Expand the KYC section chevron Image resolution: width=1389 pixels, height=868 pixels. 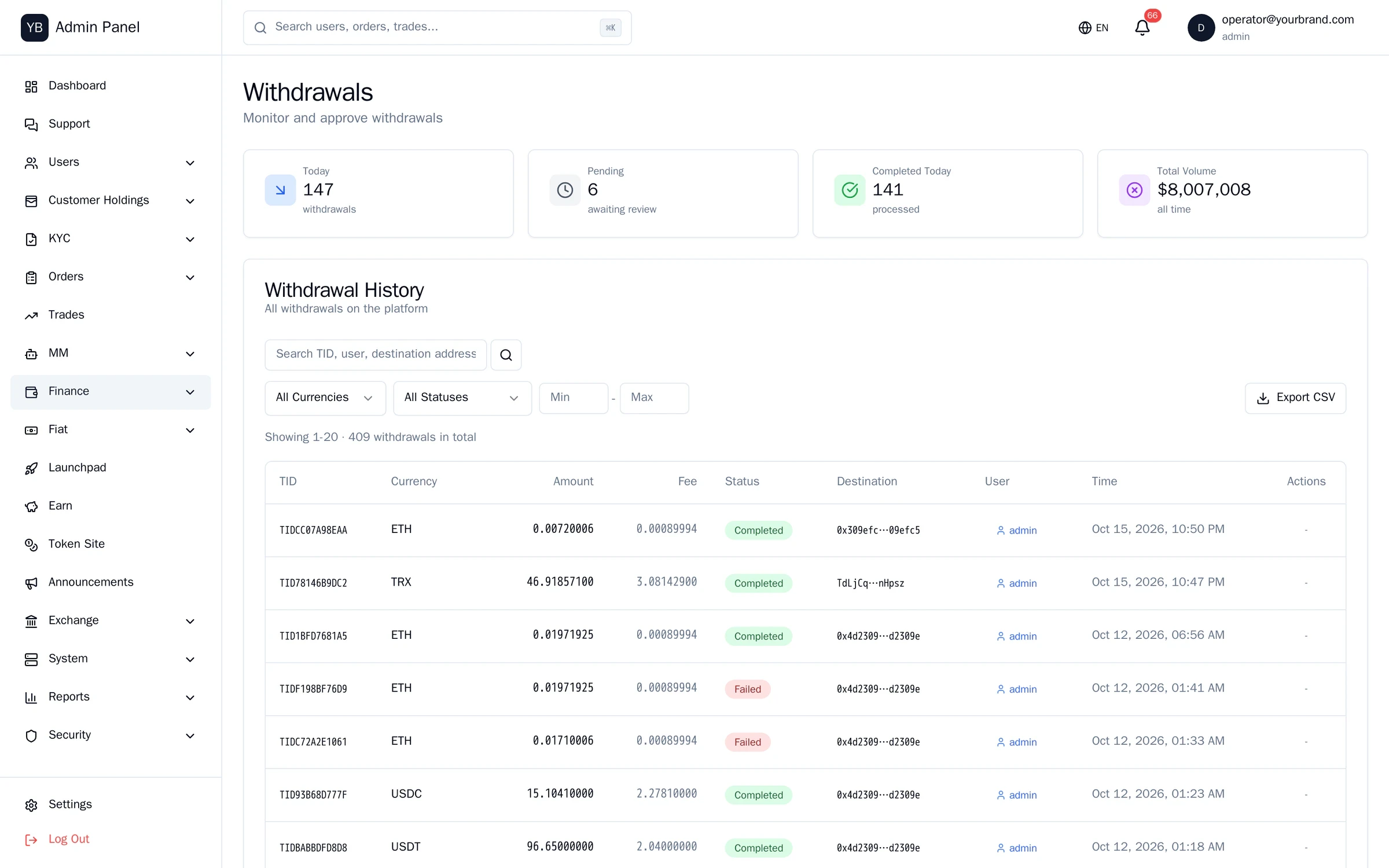coord(190,240)
